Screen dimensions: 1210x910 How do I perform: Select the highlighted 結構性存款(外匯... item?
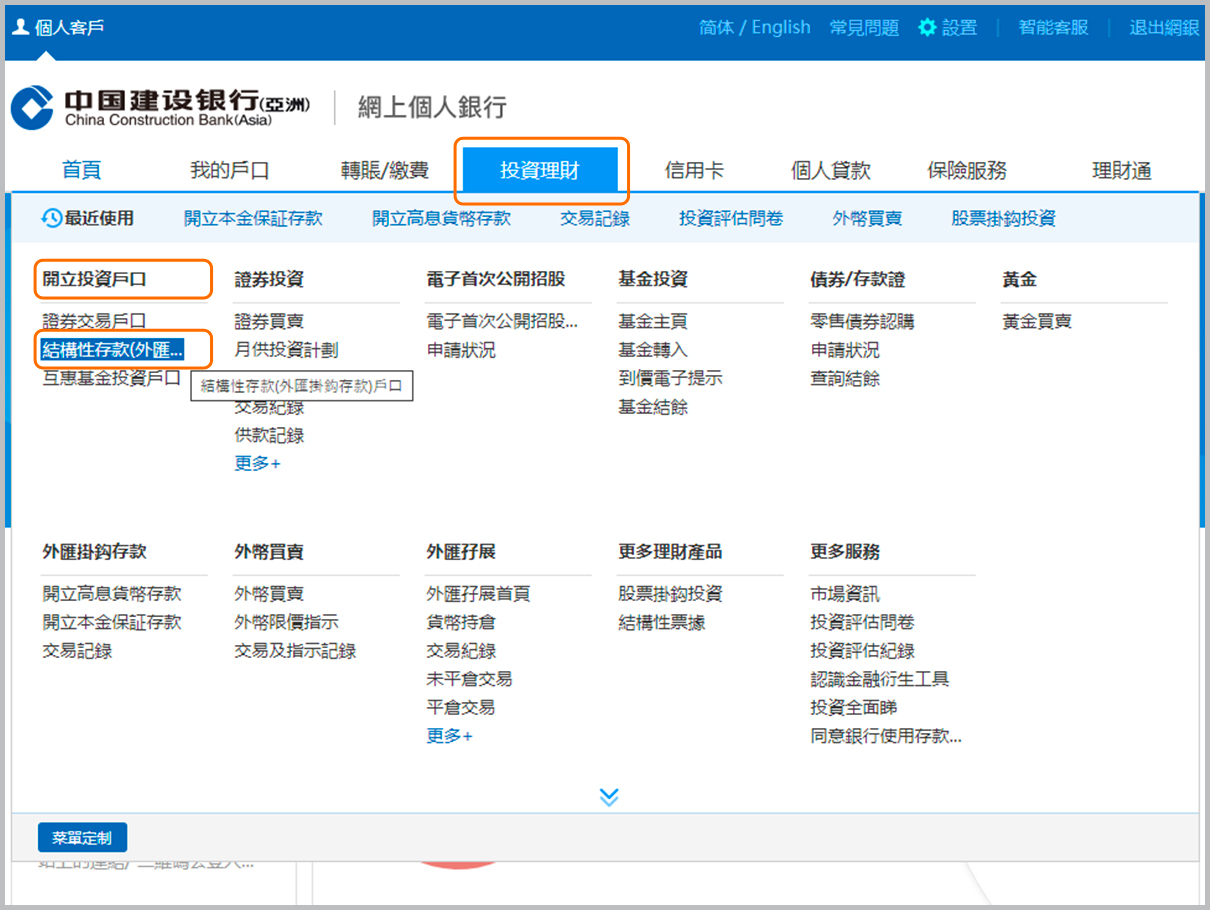click(113, 350)
